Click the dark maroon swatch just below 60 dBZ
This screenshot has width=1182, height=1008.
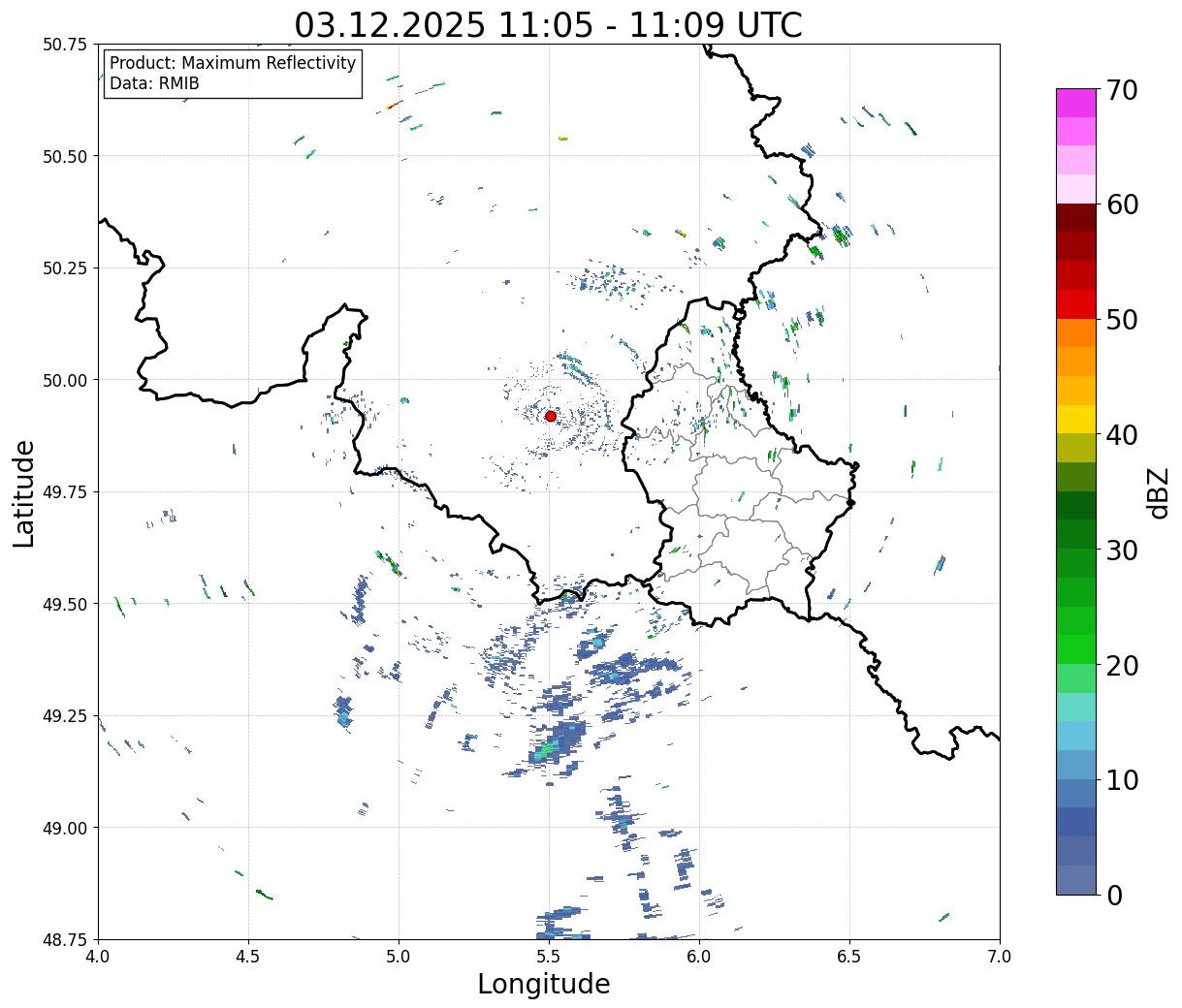pos(1076,218)
